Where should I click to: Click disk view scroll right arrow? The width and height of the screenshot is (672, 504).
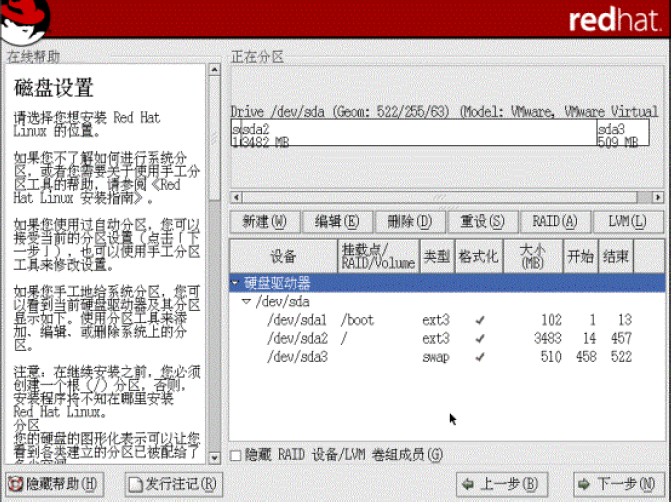pyautogui.click(x=658, y=197)
